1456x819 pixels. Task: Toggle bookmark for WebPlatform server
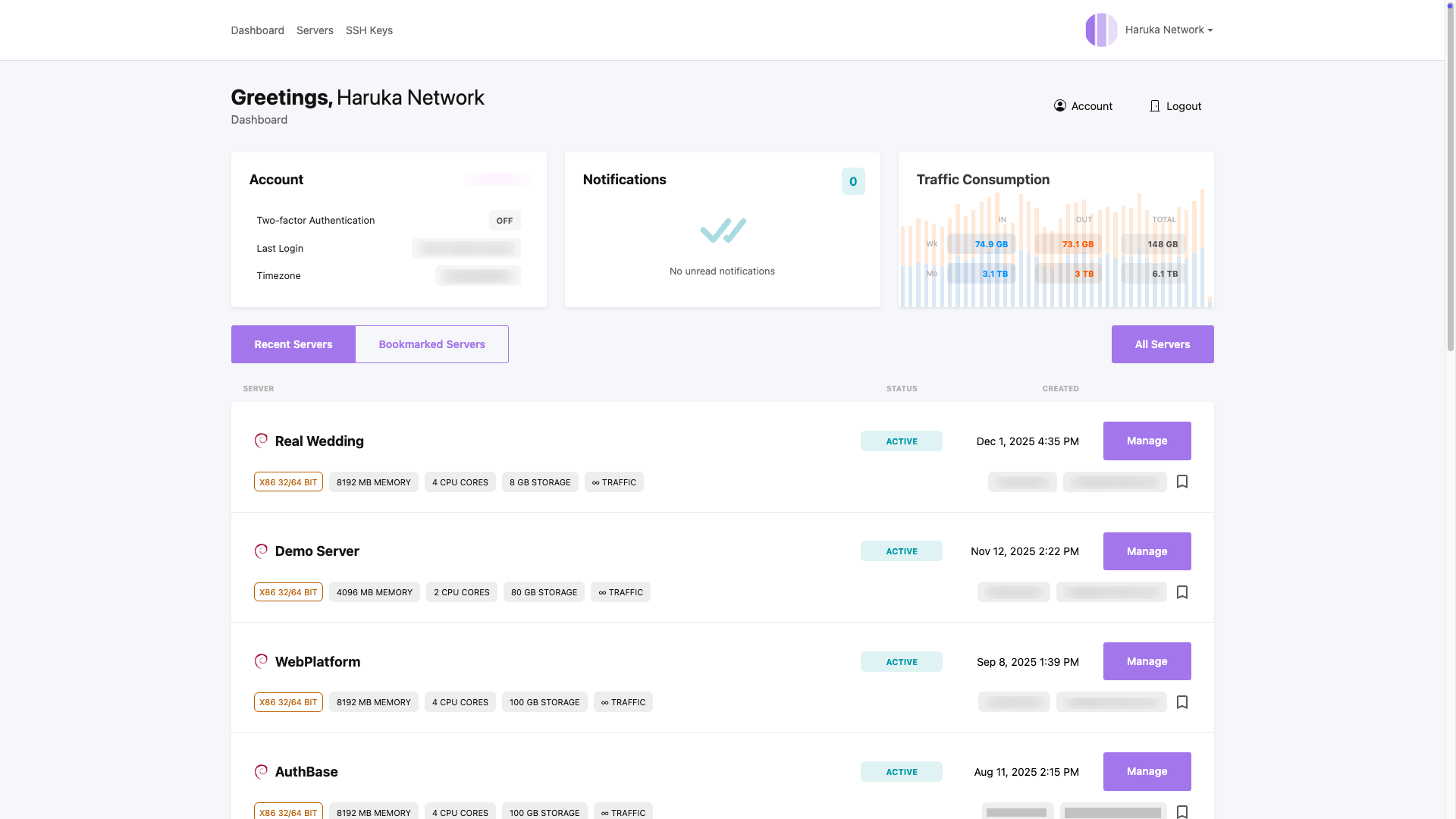tap(1181, 702)
